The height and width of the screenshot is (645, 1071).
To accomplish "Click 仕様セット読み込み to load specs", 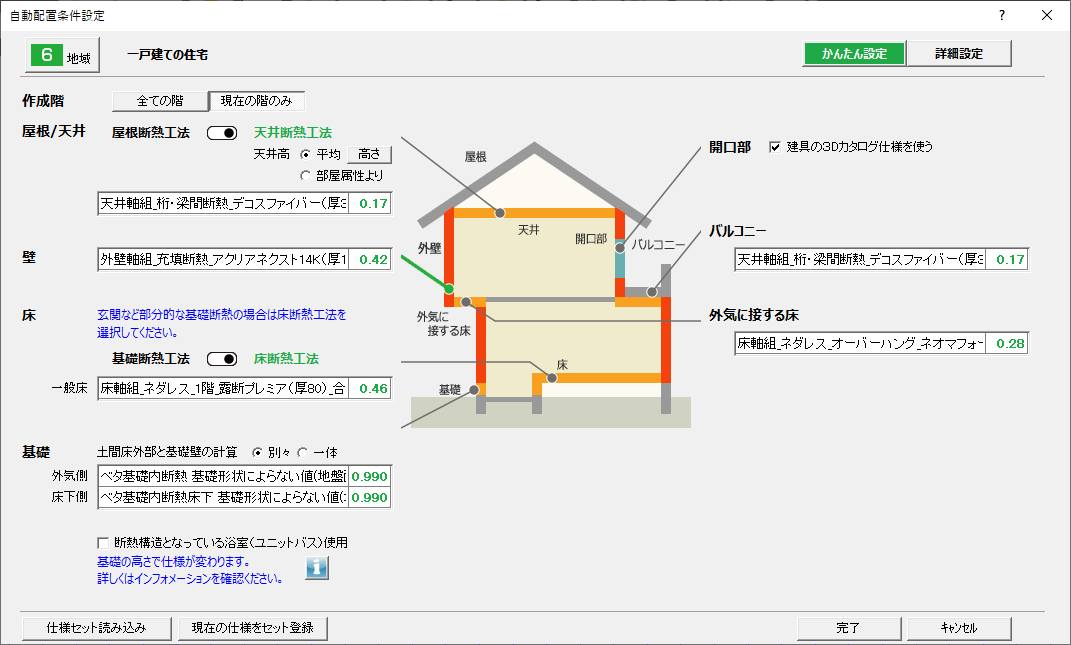I will [96, 628].
